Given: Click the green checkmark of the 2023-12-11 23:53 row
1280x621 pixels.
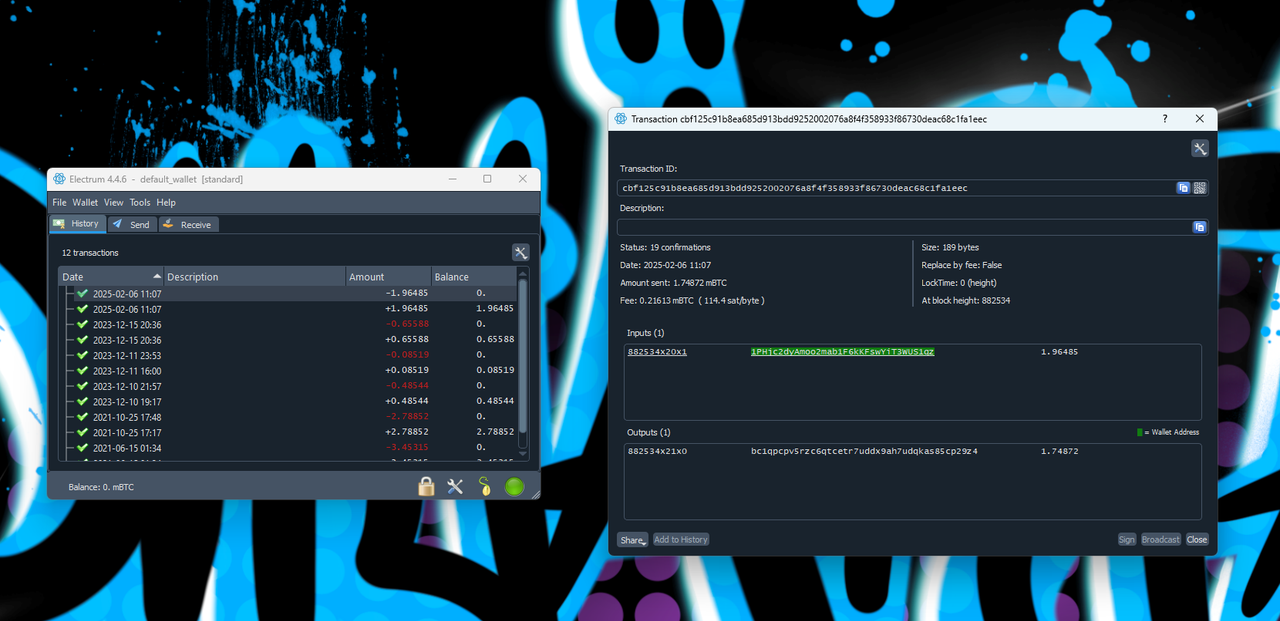Looking at the screenshot, I should pyautogui.click(x=82, y=355).
